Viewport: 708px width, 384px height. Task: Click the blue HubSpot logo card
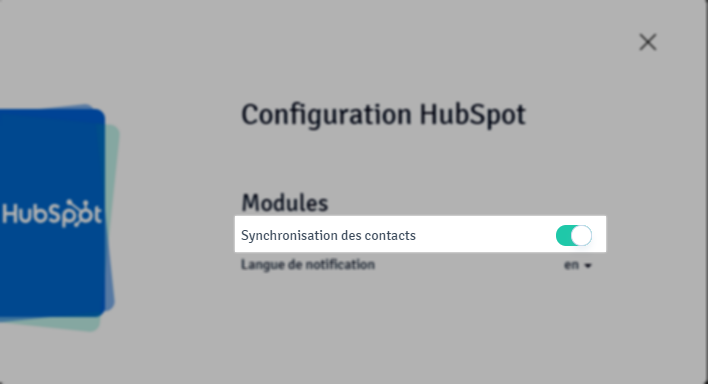point(52,214)
